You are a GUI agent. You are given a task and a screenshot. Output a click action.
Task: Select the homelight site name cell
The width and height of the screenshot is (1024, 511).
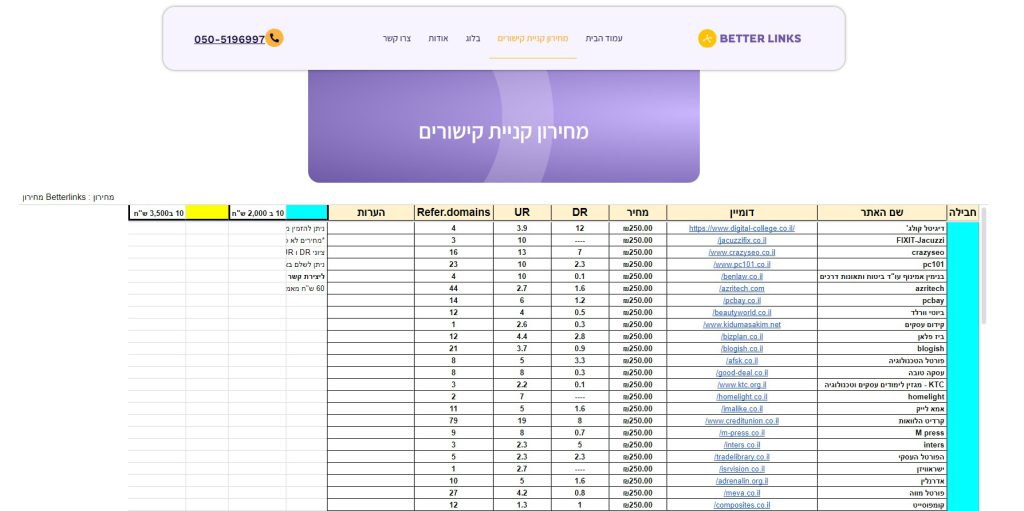pyautogui.click(x=882, y=397)
